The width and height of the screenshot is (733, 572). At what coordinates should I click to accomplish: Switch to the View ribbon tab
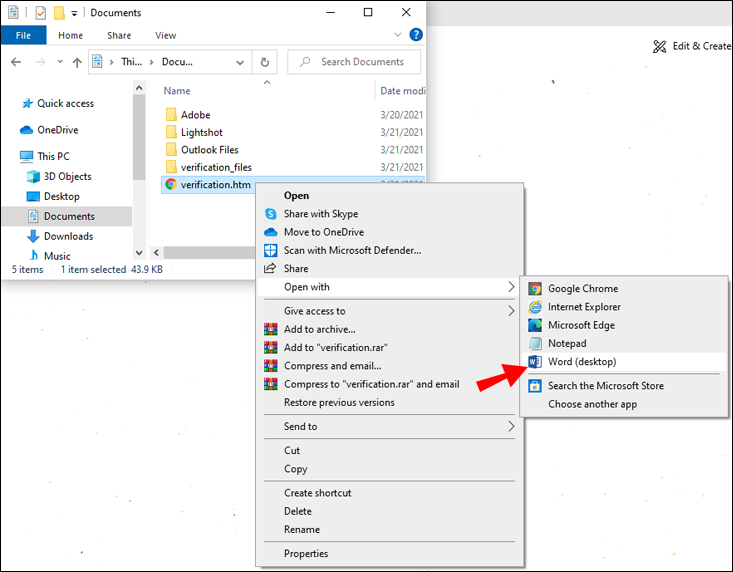point(165,35)
